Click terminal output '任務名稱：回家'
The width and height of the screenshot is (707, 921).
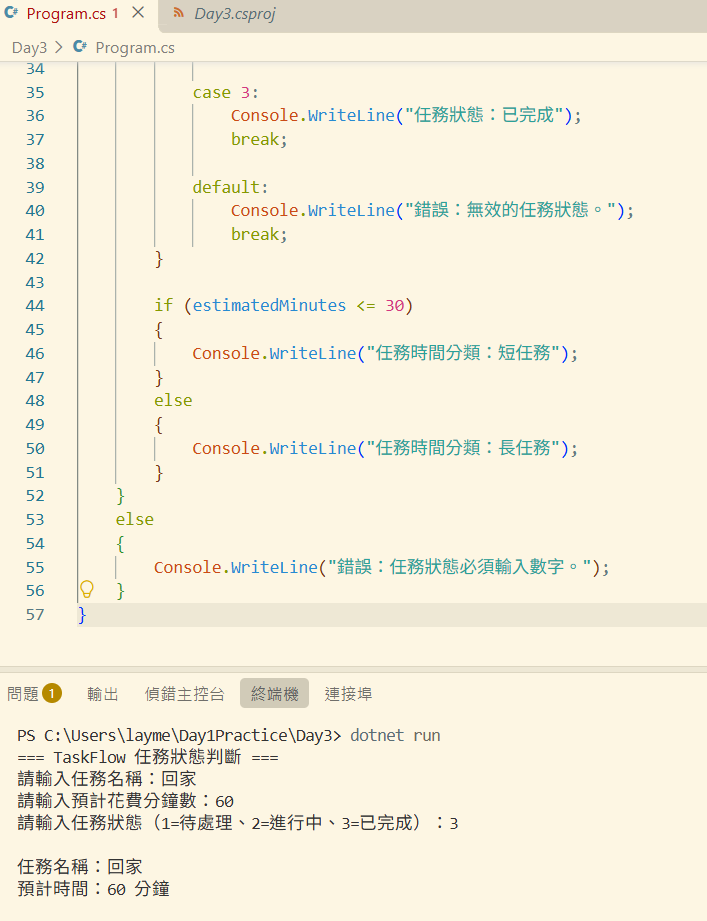[80, 866]
